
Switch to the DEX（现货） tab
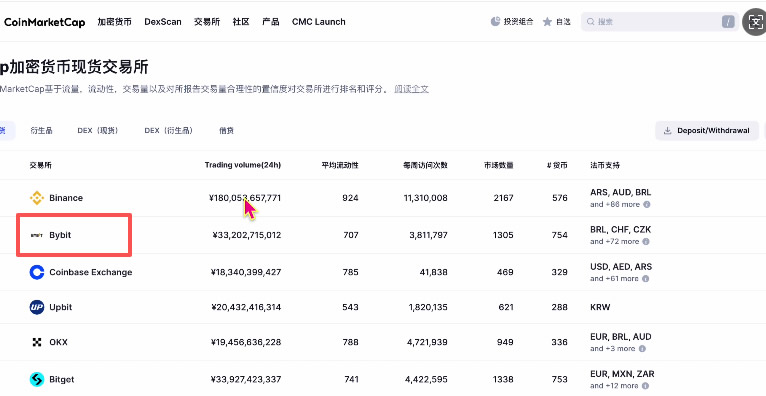(98, 131)
